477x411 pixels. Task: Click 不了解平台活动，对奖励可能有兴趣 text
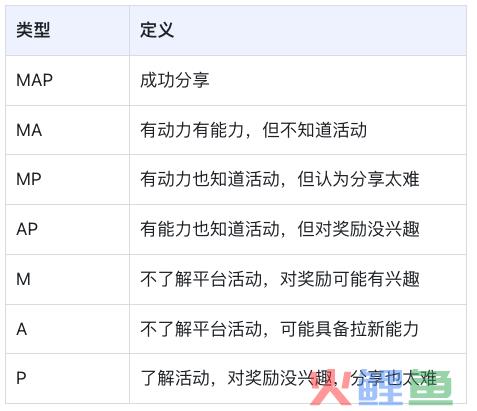[x=280, y=279]
